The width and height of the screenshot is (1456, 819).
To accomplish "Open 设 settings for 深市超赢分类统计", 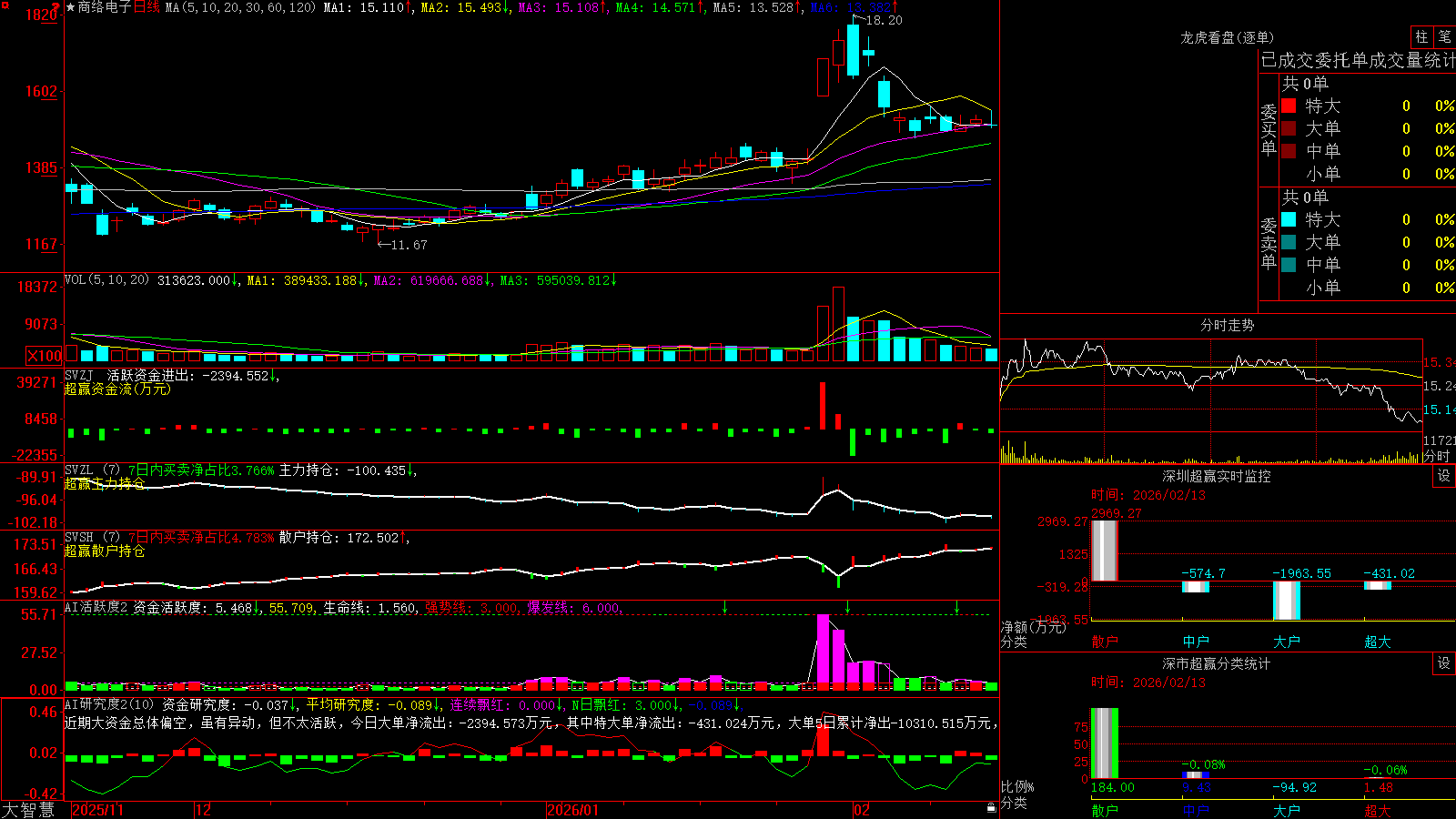I will coord(1444,663).
